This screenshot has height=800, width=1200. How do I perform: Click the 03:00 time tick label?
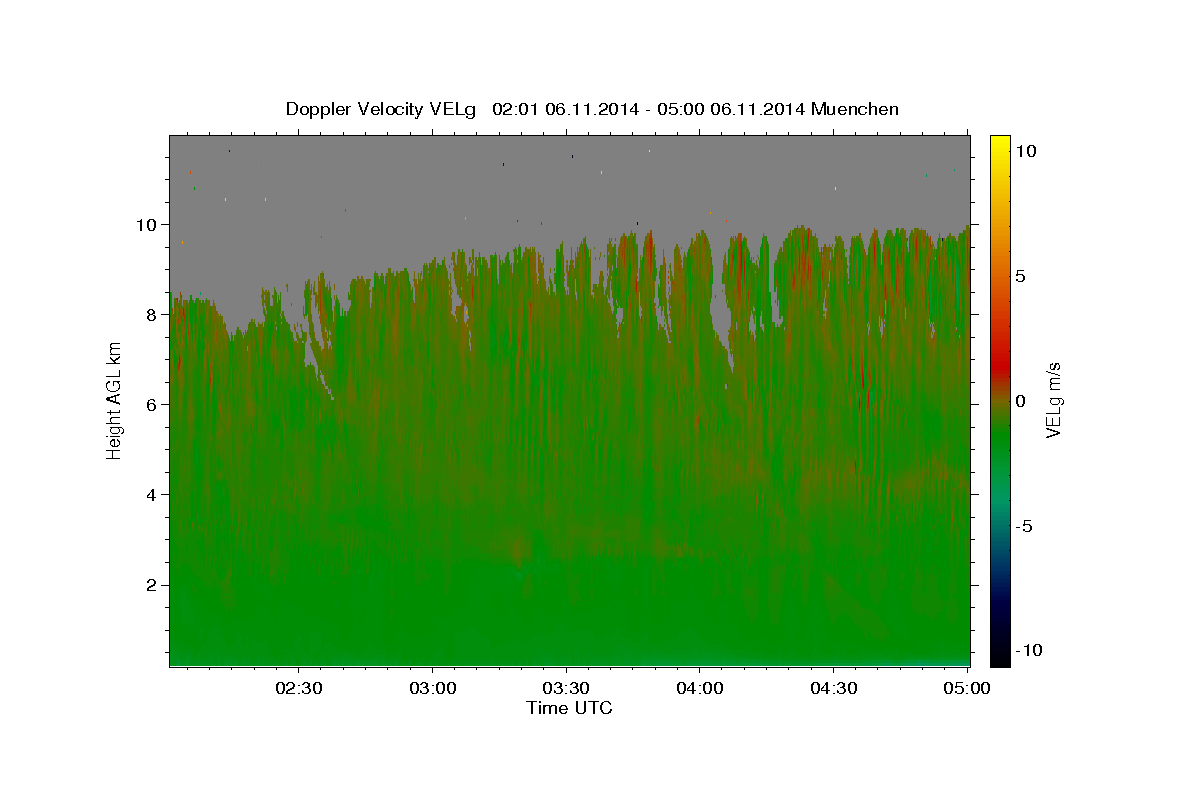433,688
